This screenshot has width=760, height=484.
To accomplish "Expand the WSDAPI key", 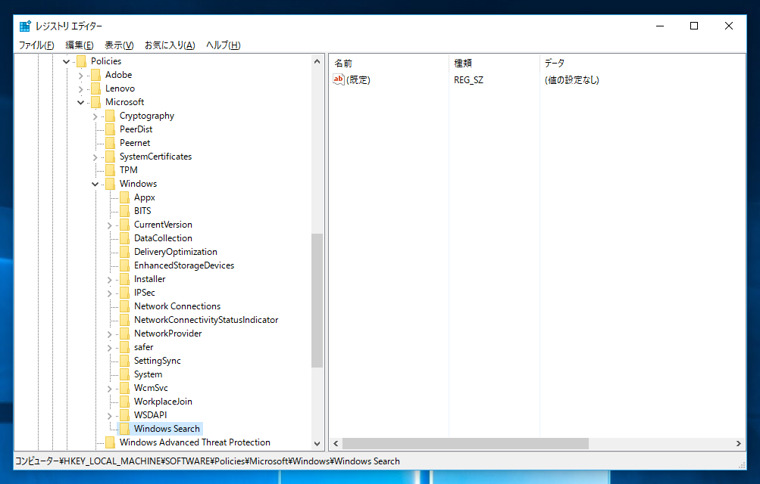I will click(110, 415).
